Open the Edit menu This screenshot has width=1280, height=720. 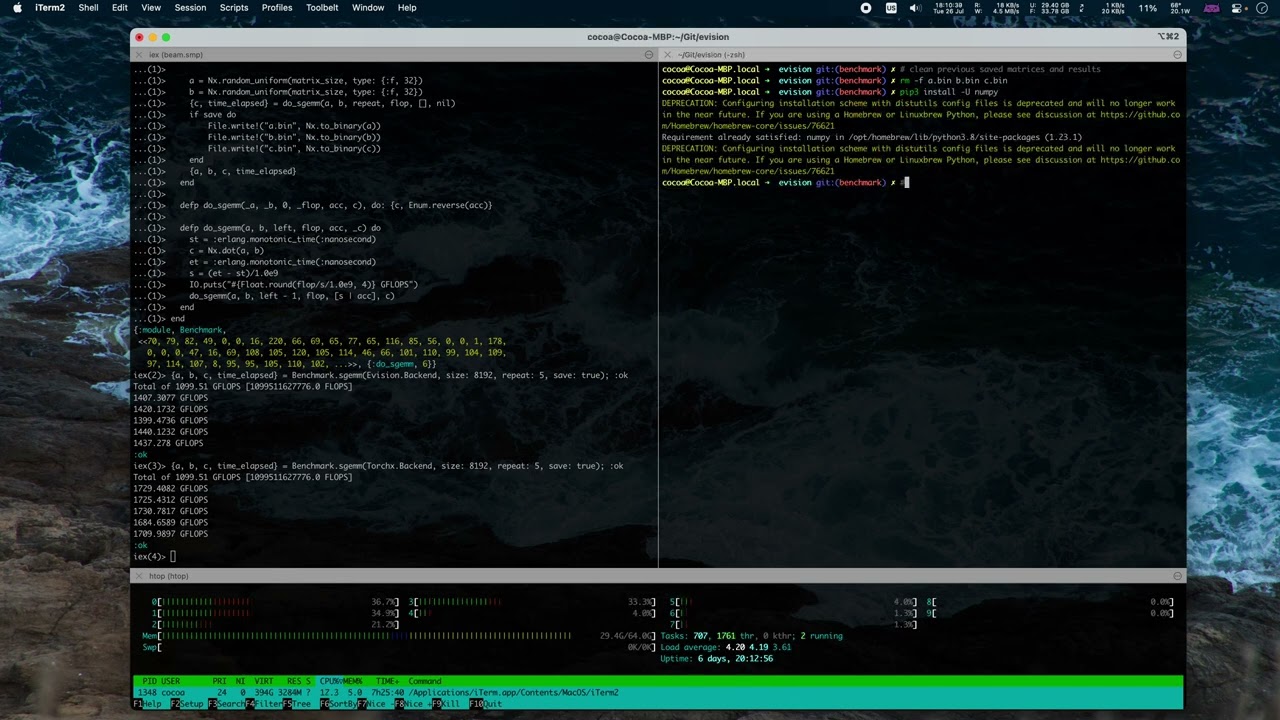click(120, 7)
